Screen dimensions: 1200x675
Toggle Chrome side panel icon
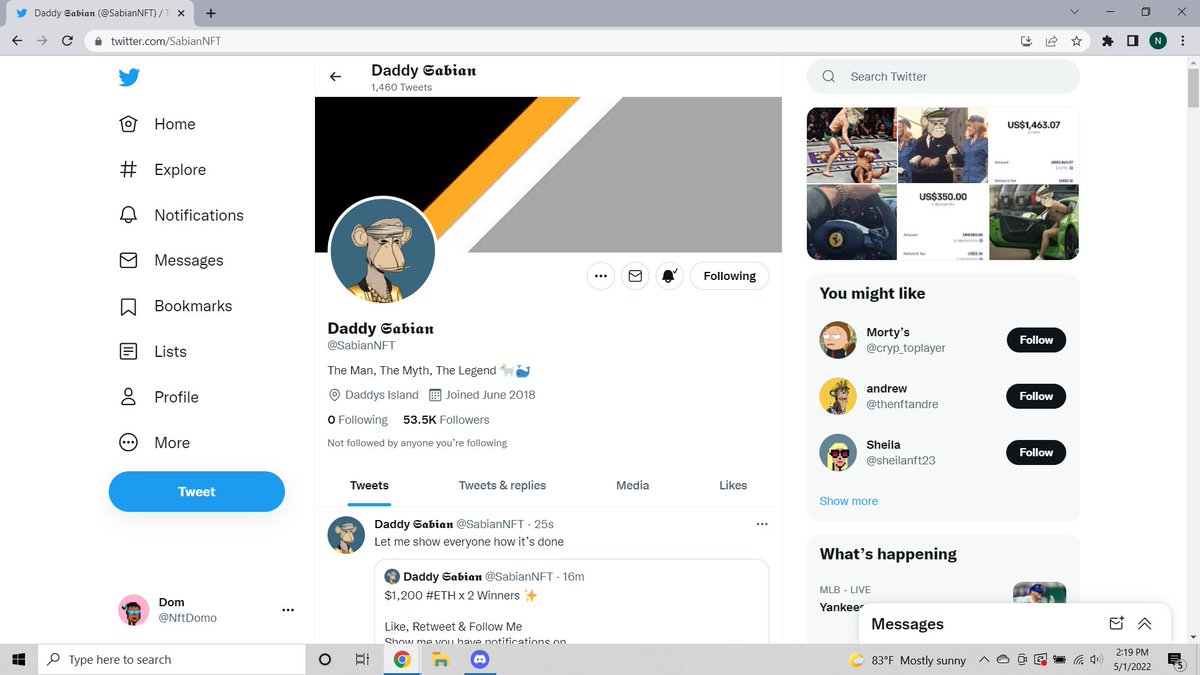coord(1132,41)
